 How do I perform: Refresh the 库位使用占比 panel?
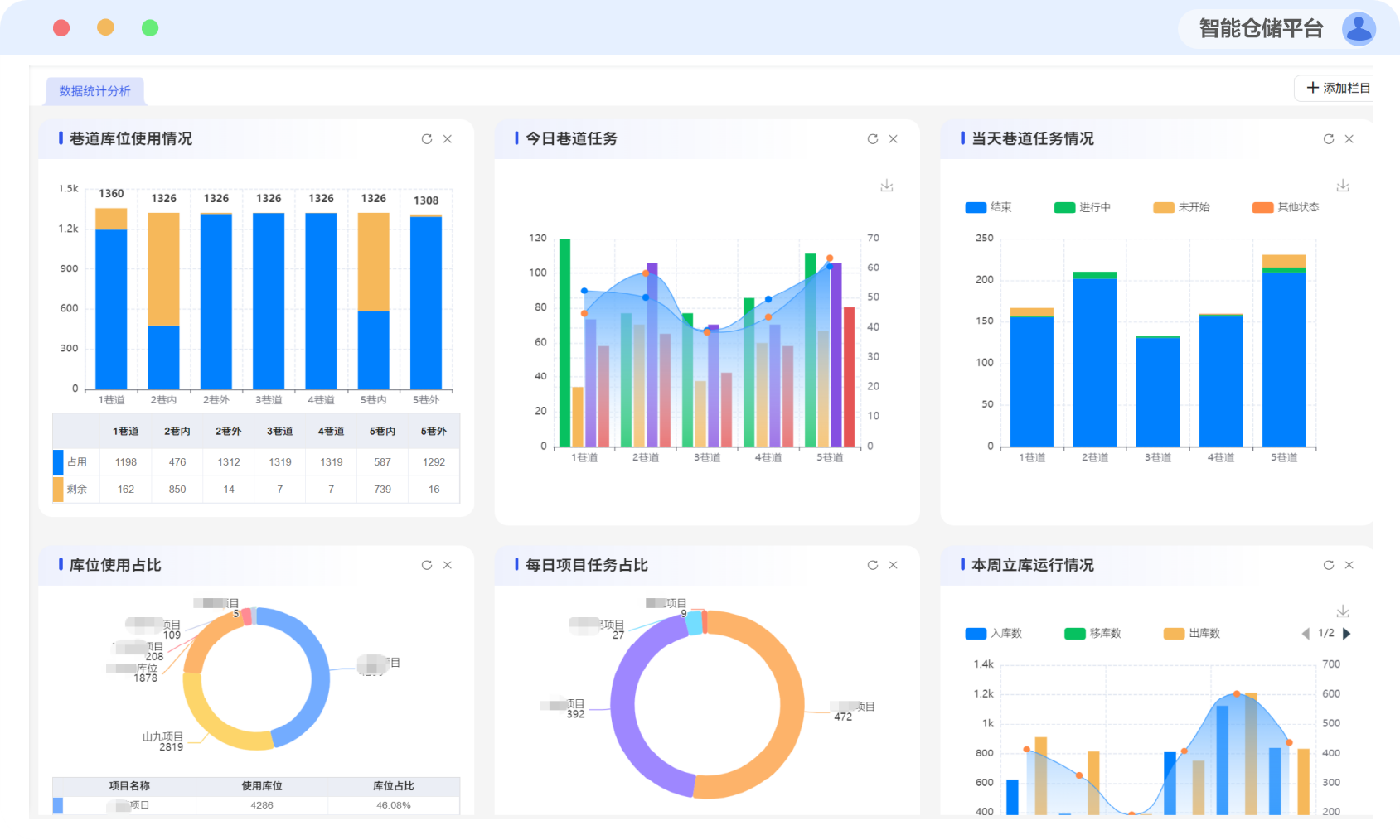[426, 565]
